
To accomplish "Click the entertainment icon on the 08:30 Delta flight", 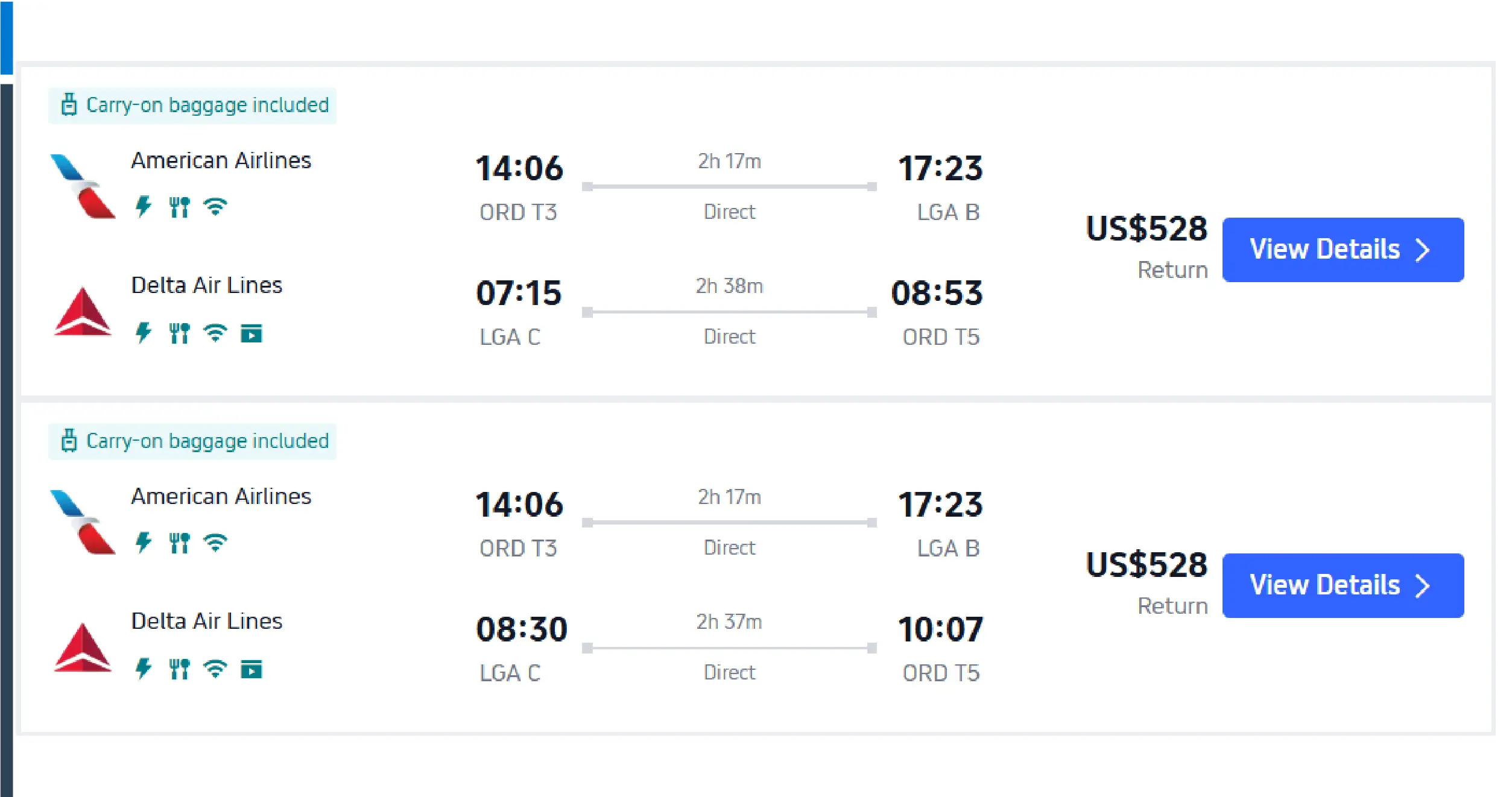I will coord(251,669).
